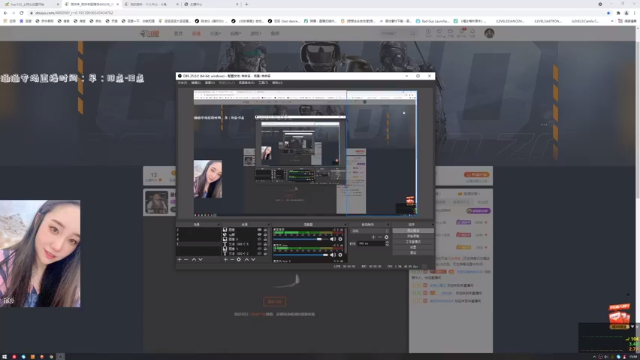This screenshot has height=360, width=640.
Task: Adjust first audio channel volume slider
Action: pos(301,239)
